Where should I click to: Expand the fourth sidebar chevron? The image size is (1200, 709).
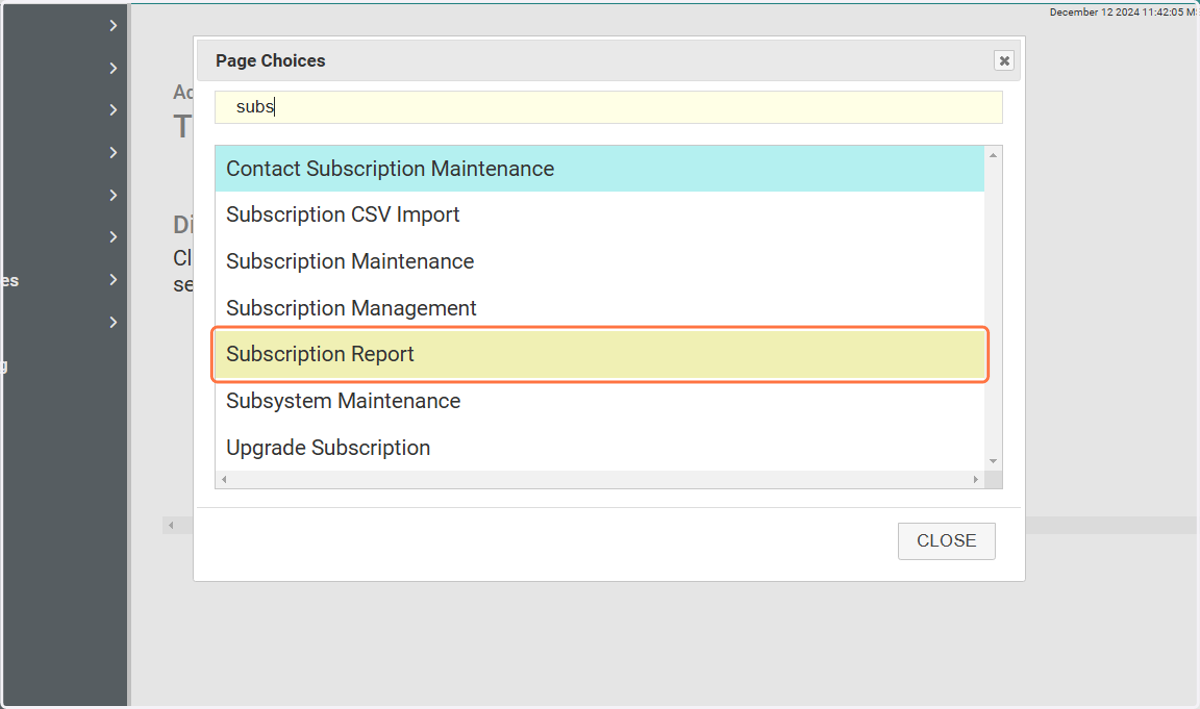[114, 153]
